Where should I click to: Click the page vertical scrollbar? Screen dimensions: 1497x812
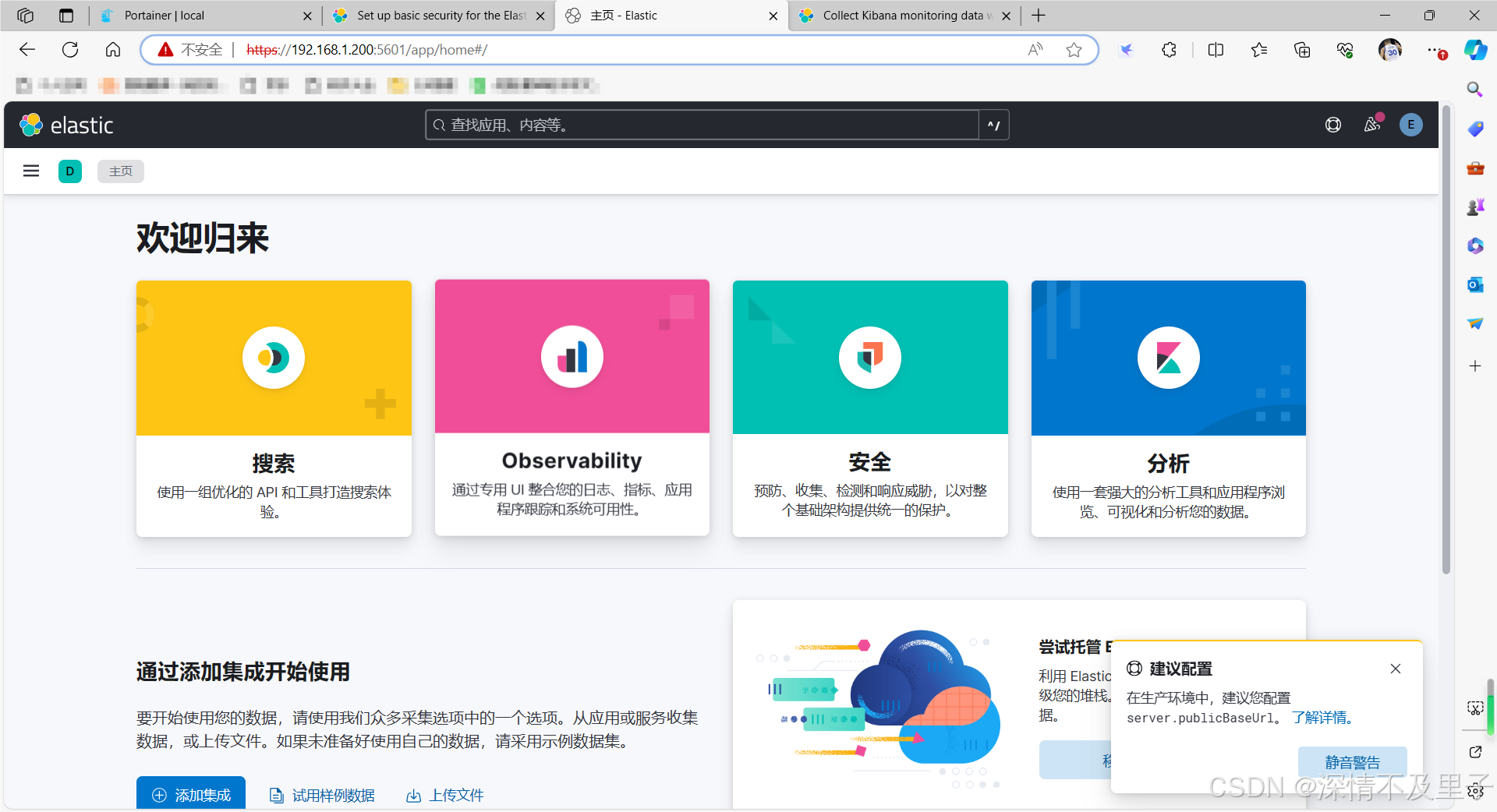point(1446,340)
